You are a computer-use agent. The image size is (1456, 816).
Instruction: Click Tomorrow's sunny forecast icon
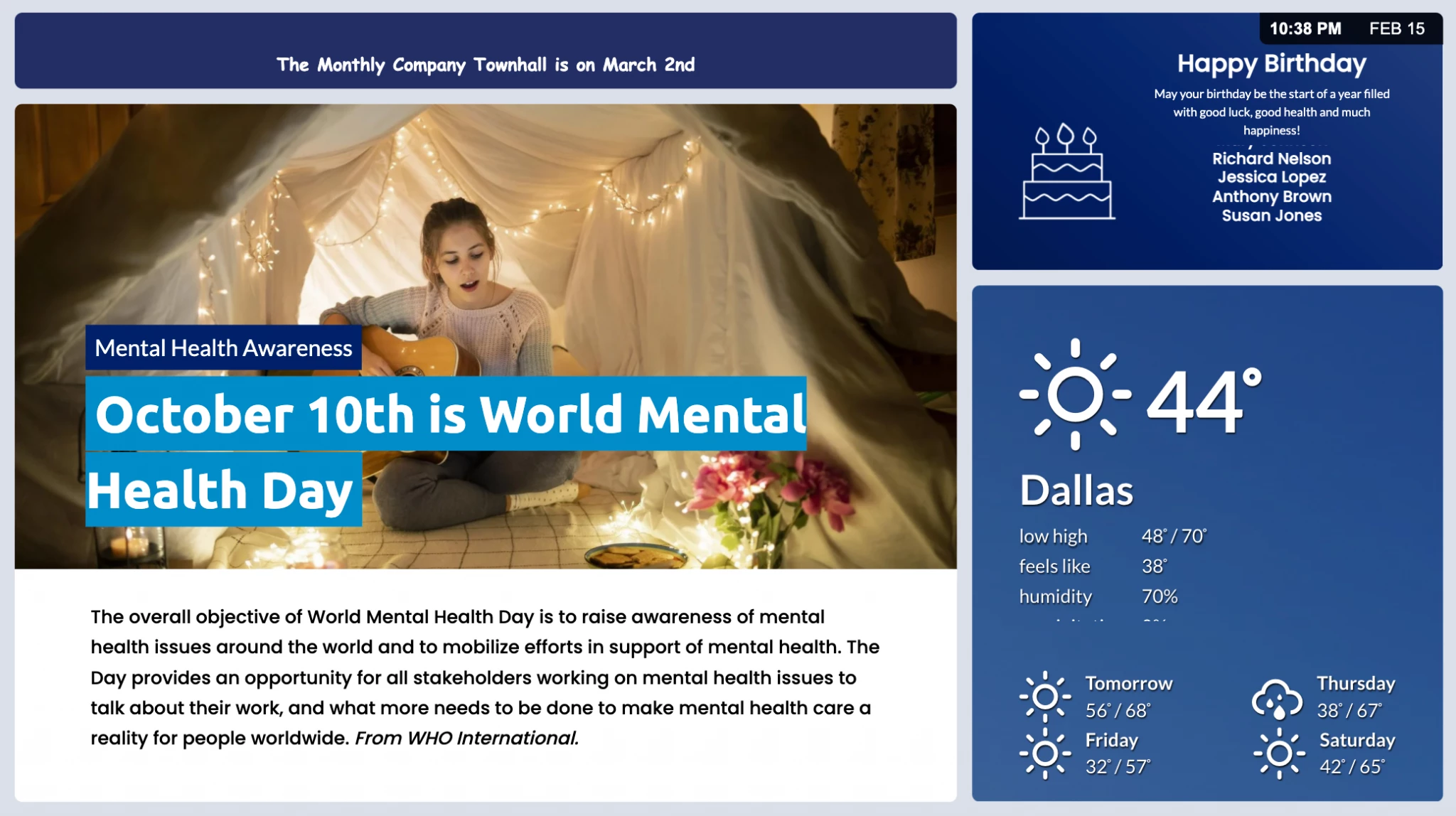[1044, 697]
